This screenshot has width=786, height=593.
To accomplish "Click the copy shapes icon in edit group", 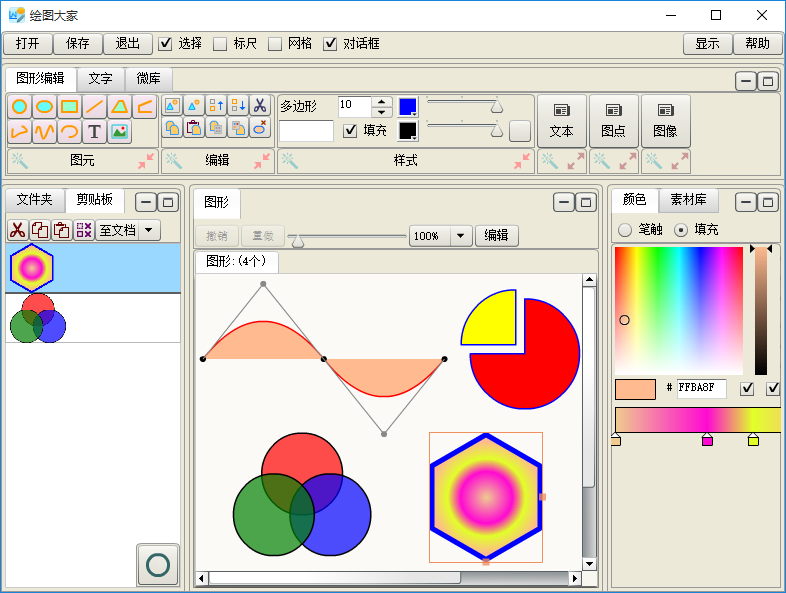I will 172,128.
